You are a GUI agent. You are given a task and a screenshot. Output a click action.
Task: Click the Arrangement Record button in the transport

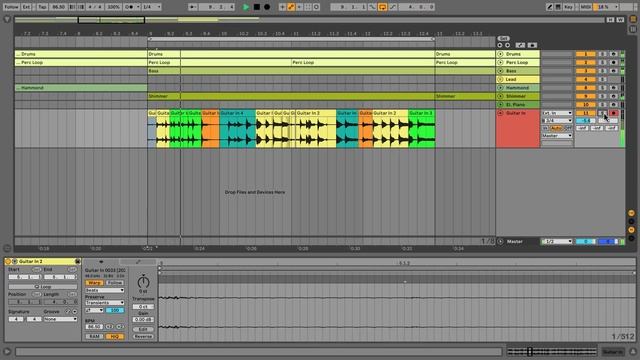tap(267, 7)
